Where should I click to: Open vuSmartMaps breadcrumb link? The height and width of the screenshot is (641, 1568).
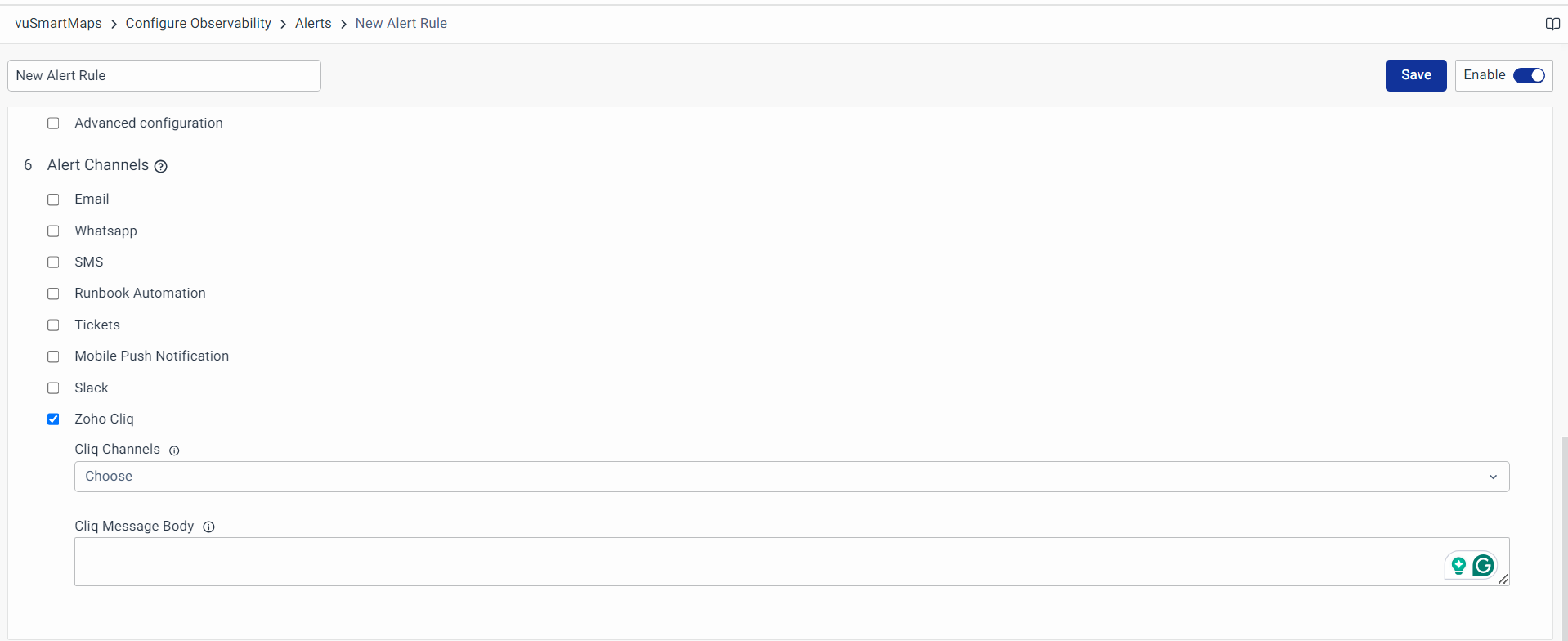(58, 24)
